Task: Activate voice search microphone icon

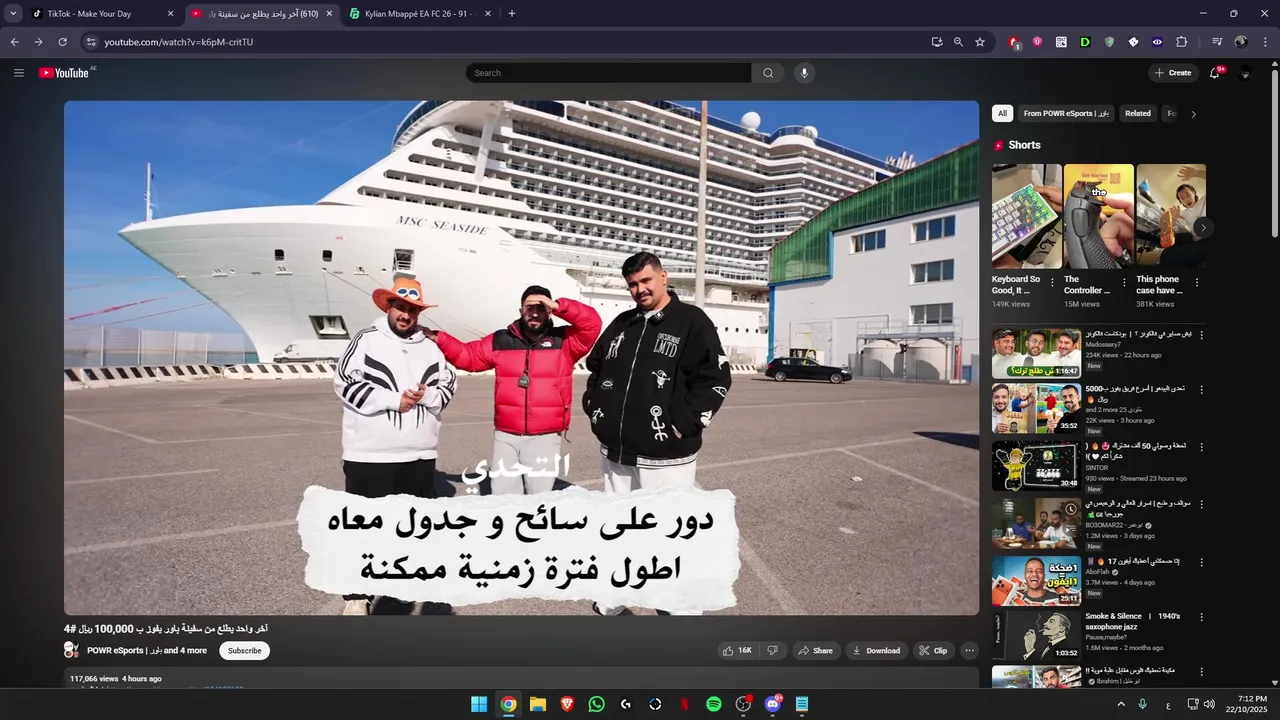Action: [803, 73]
